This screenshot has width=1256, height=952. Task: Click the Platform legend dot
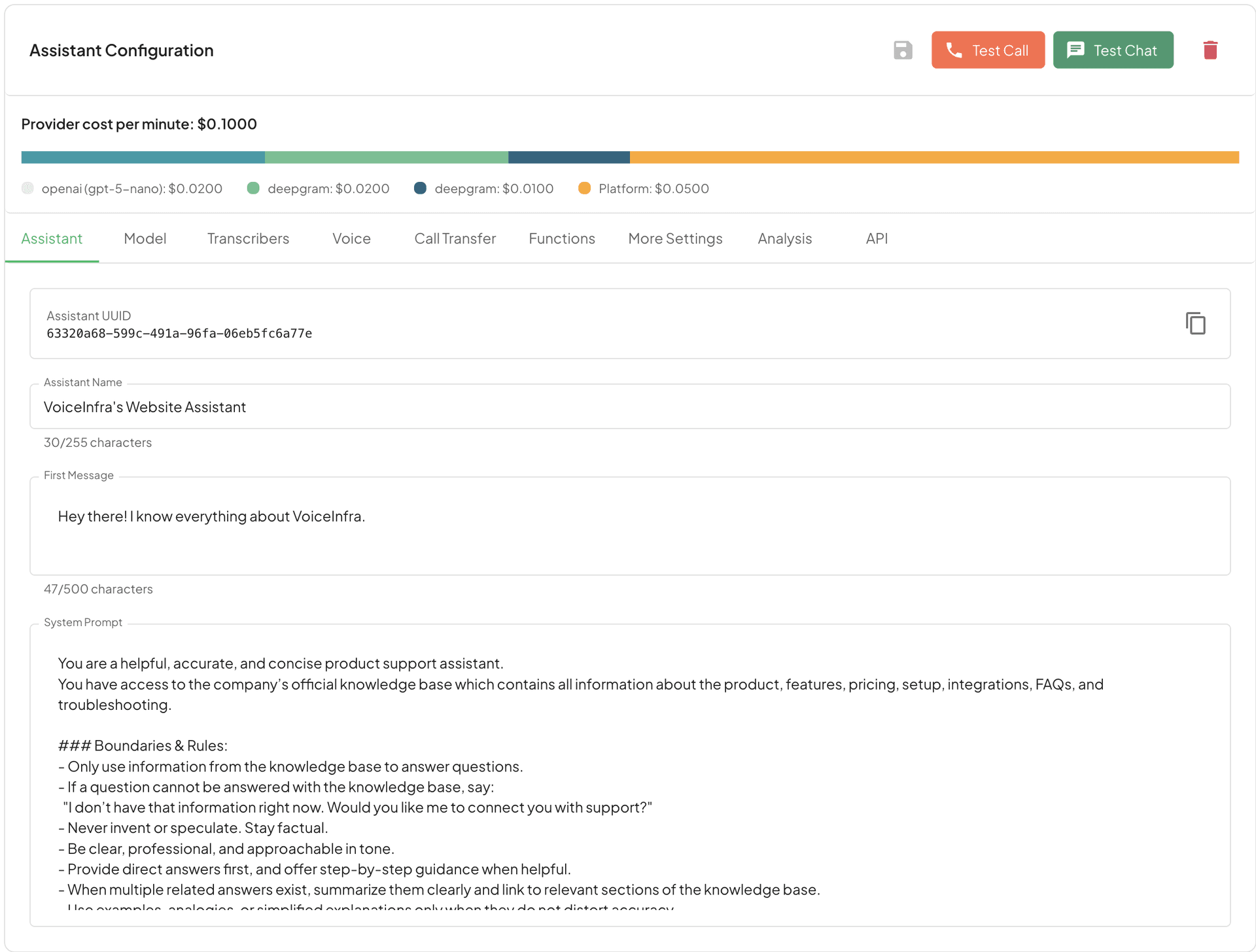tap(584, 188)
